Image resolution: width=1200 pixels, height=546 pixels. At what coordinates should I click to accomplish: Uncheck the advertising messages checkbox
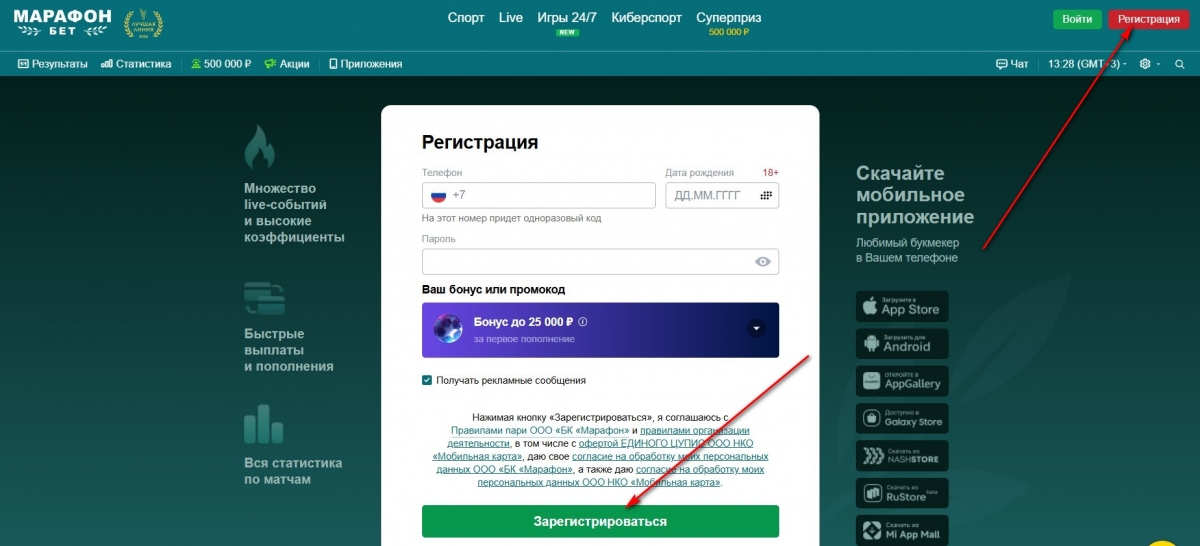click(427, 380)
